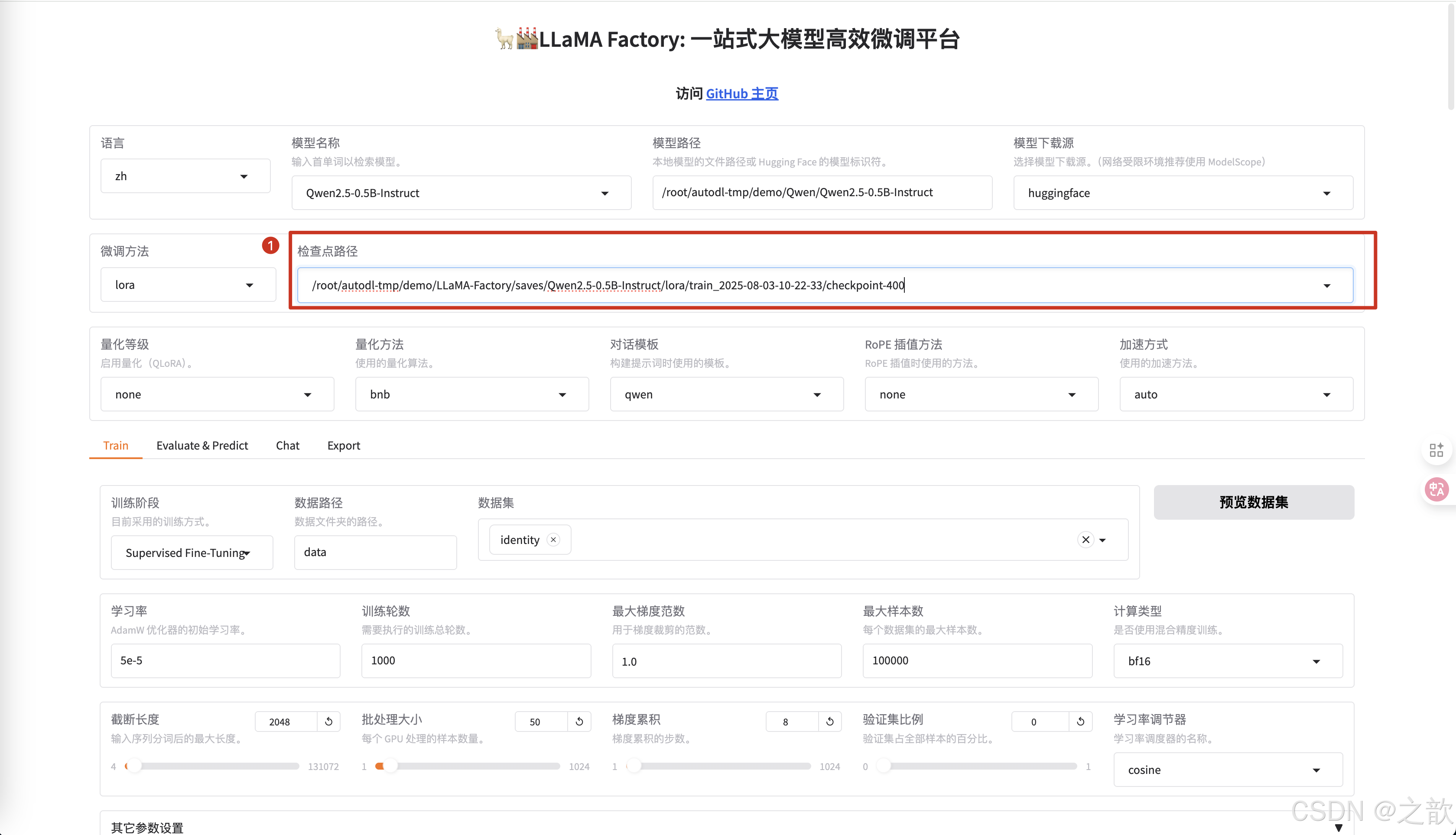Click the 批处理大小 50 number box
This screenshot has height=835, width=1456.
[542, 722]
